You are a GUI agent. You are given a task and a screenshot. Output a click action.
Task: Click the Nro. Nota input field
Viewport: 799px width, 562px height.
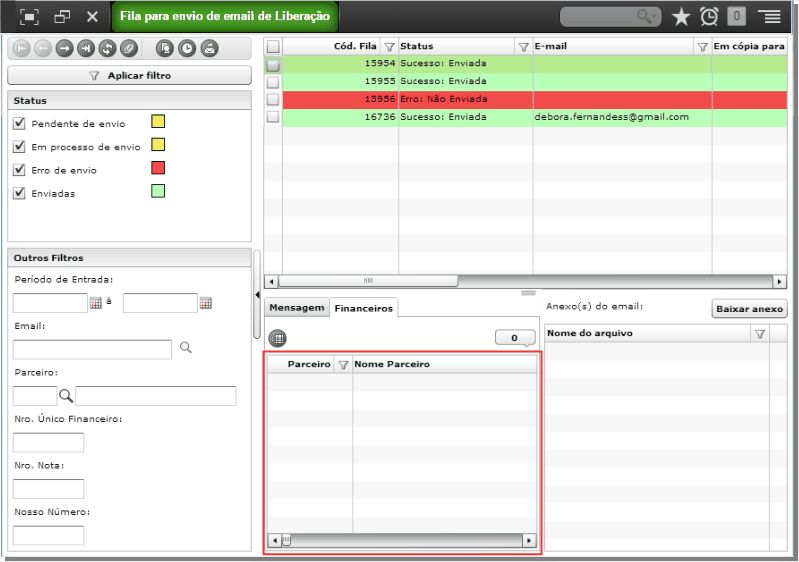tap(48, 489)
